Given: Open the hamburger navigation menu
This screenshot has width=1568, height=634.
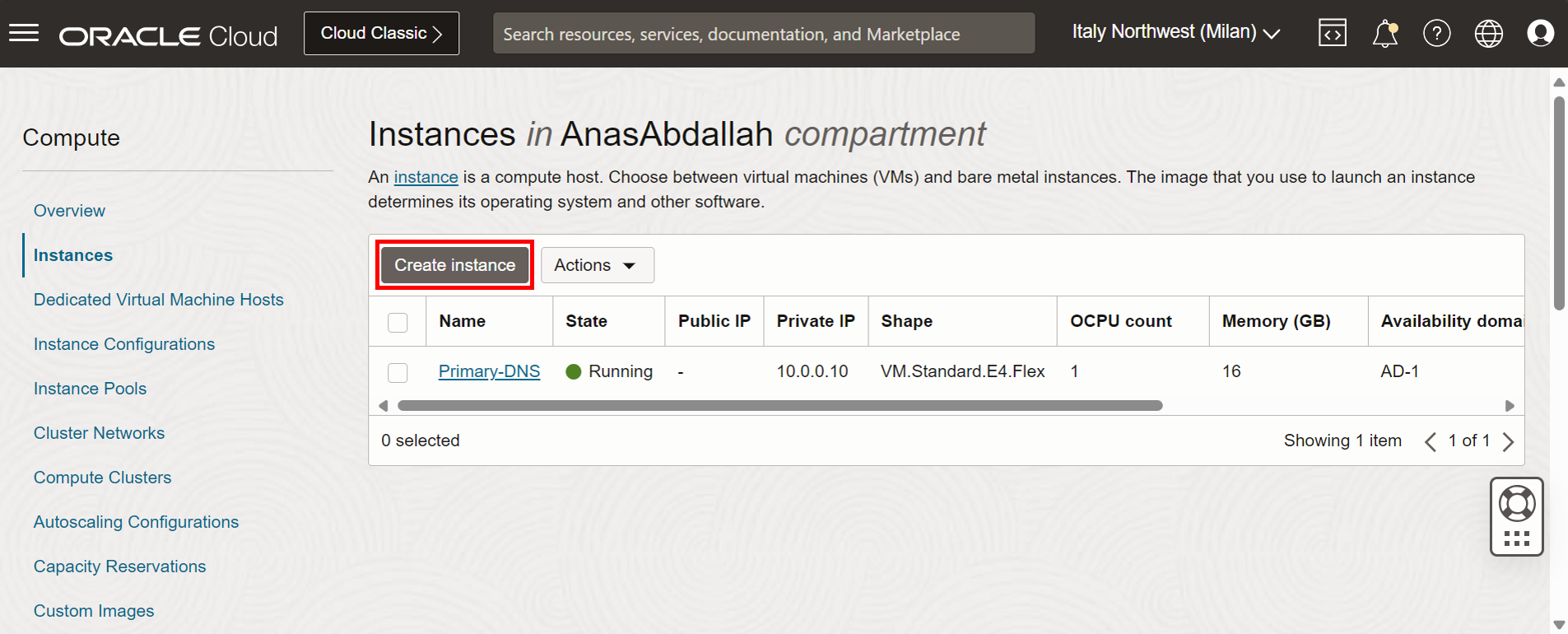Looking at the screenshot, I should 24,33.
